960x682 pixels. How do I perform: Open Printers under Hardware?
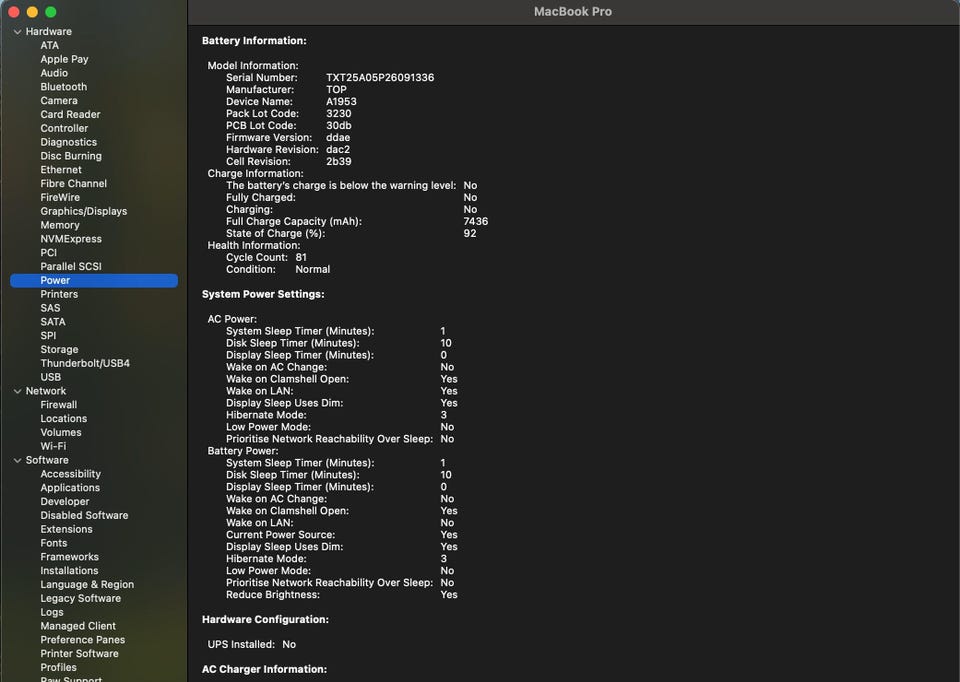tap(59, 294)
